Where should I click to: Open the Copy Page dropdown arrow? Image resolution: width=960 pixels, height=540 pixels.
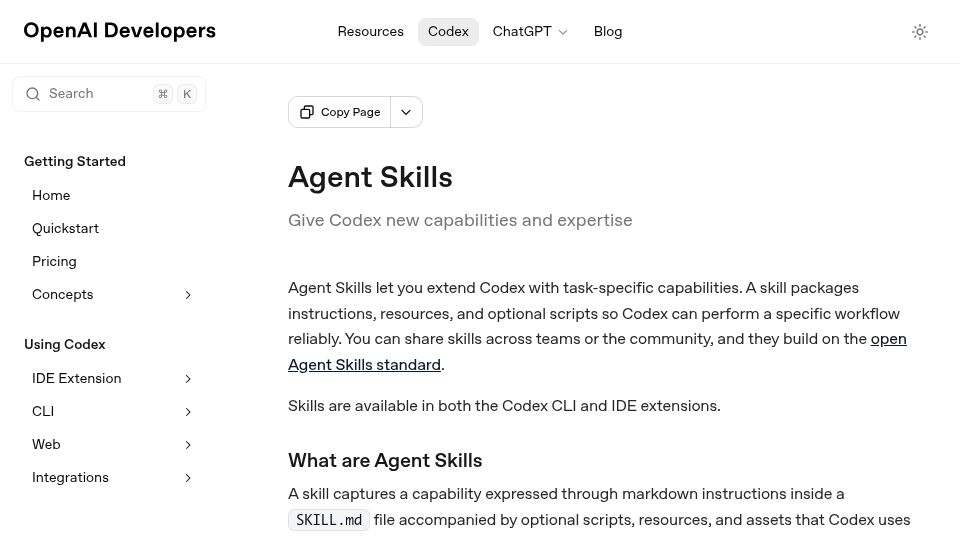pyautogui.click(x=406, y=112)
